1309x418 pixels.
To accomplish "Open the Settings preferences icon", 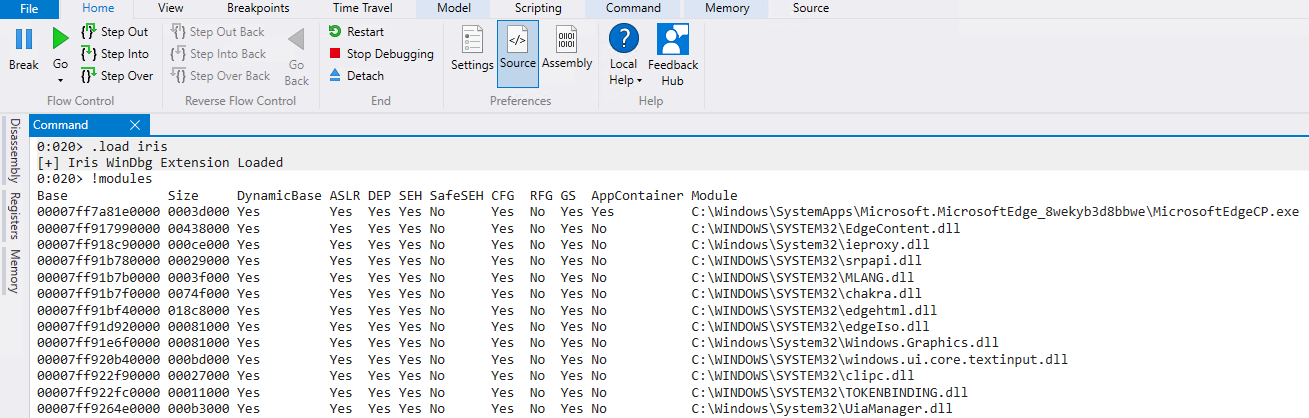I will click(x=472, y=41).
